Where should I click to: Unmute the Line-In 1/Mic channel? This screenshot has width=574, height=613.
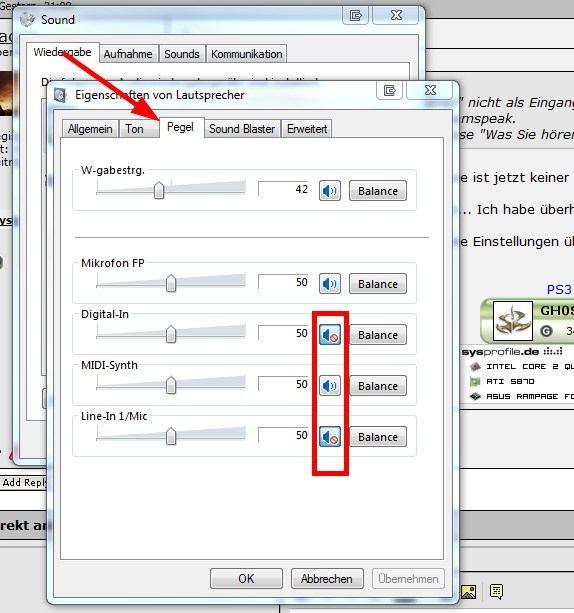point(330,436)
